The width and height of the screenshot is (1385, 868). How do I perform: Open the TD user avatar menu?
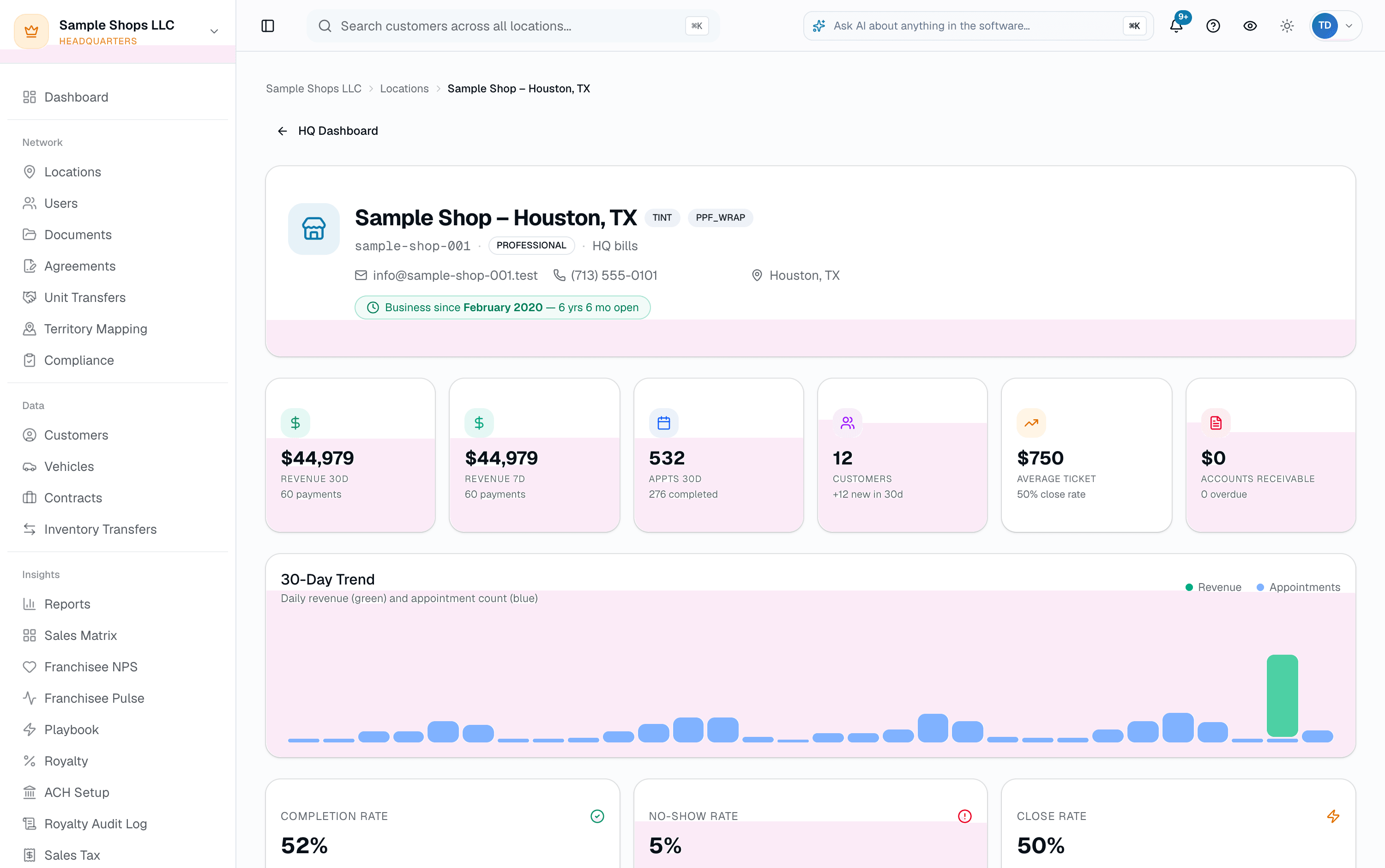[1335, 26]
